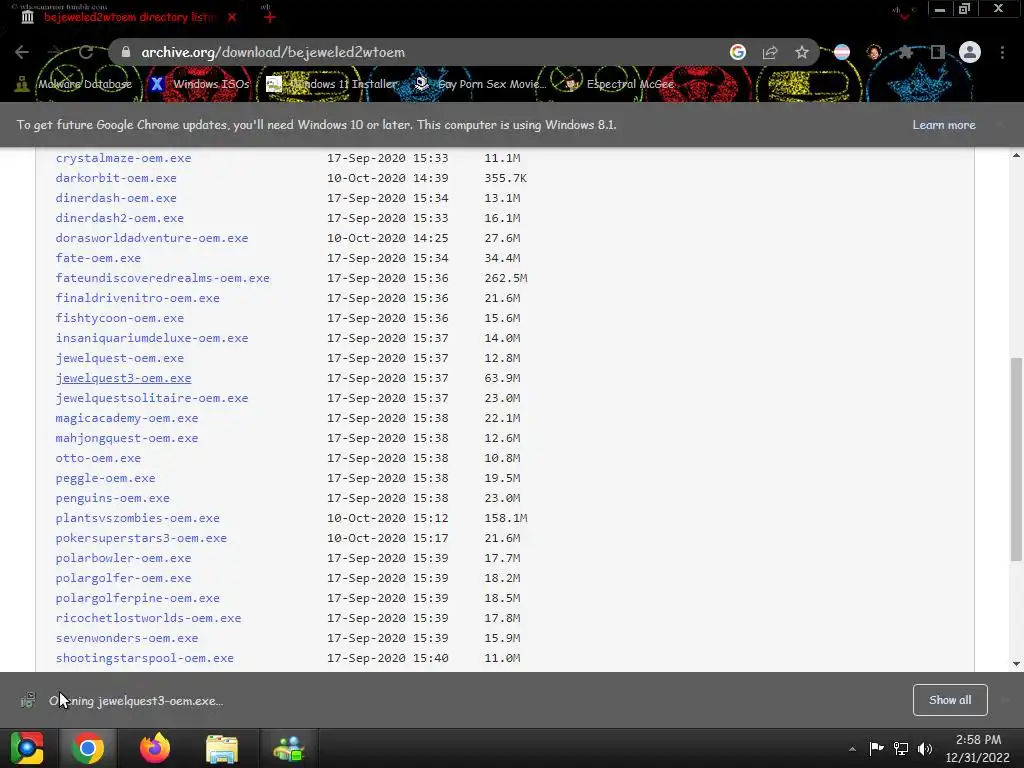Click the downloading jewelquest3-oem.exe item
Screen dimensions: 1024x768
coord(124,701)
